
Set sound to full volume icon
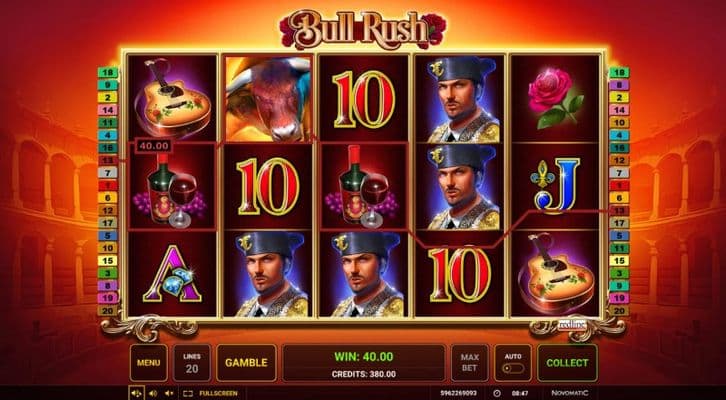click(x=136, y=394)
